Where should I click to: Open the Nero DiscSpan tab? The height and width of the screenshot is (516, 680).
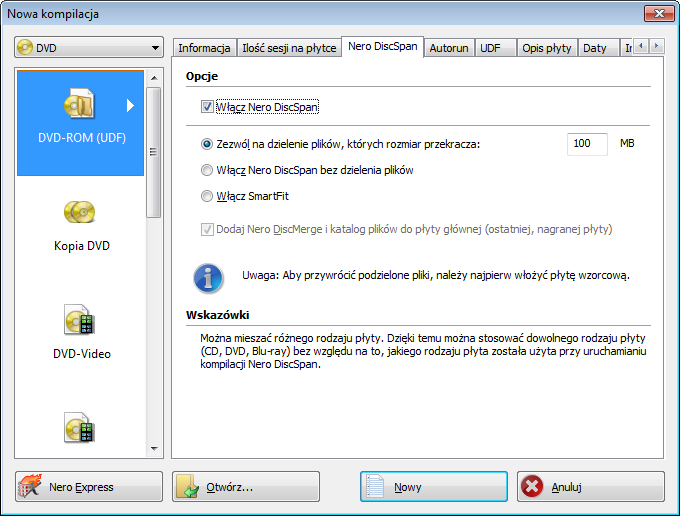382,46
